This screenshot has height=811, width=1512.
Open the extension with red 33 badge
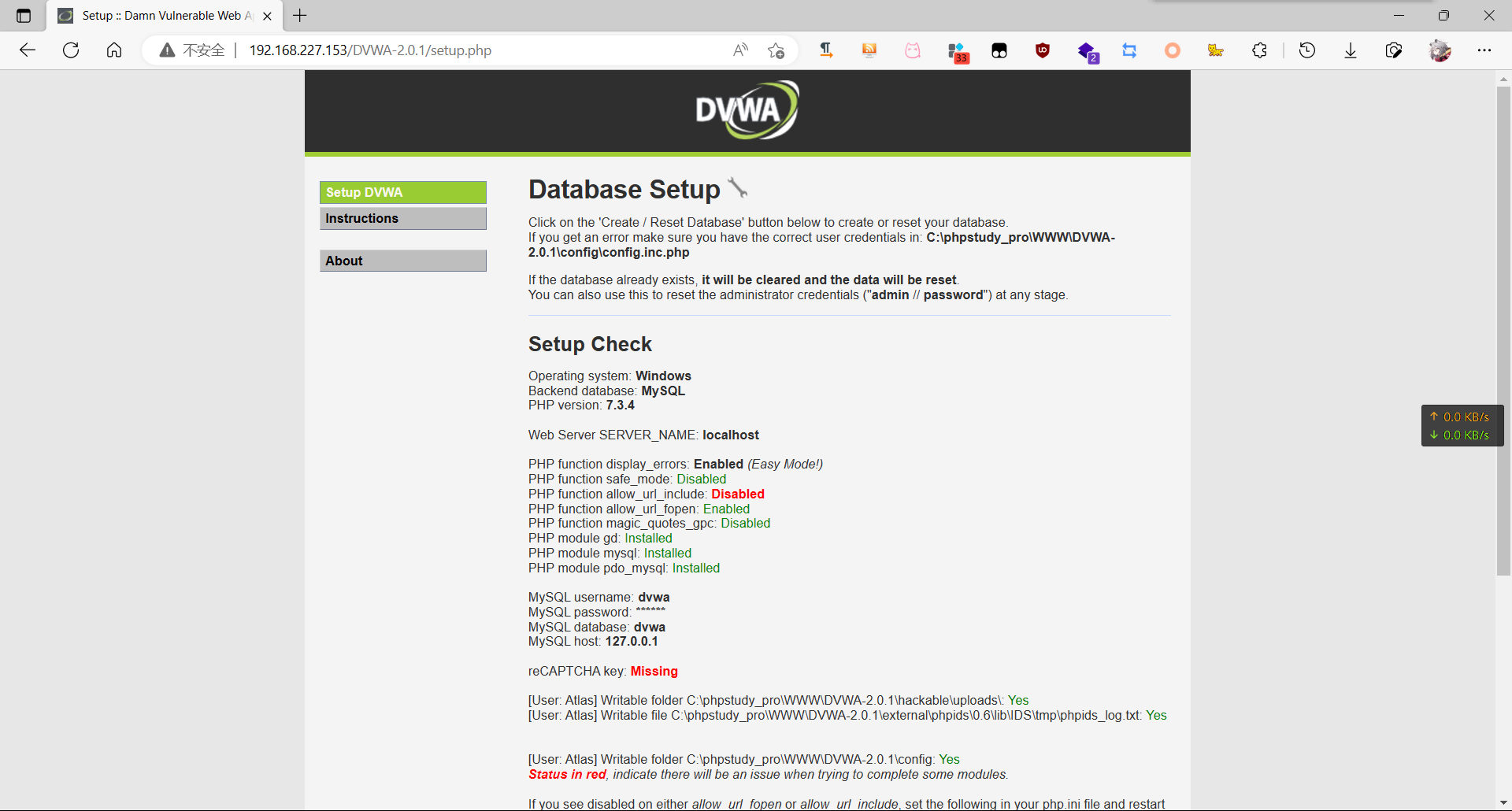coord(957,52)
